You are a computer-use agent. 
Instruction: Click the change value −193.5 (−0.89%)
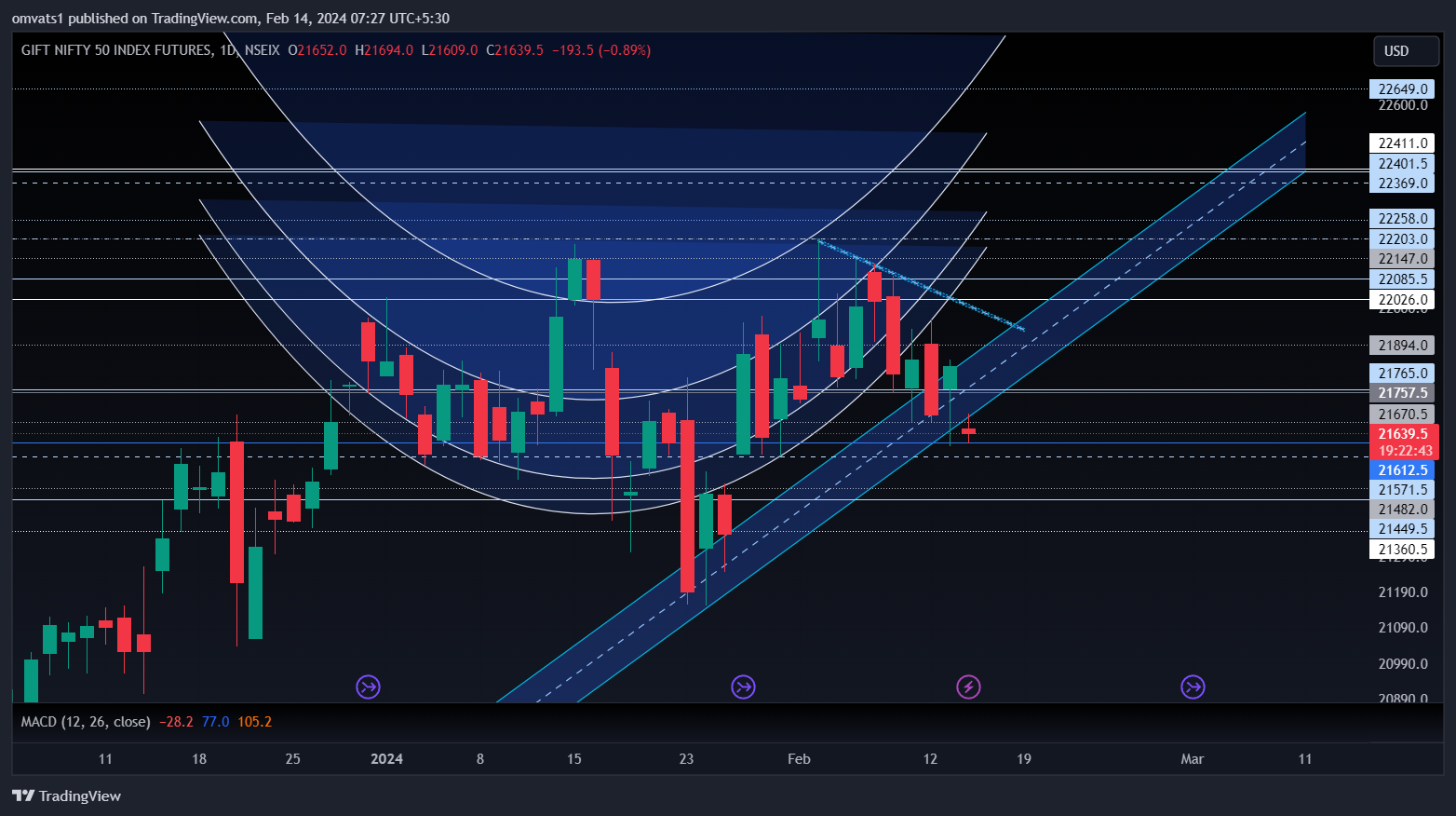click(601, 50)
